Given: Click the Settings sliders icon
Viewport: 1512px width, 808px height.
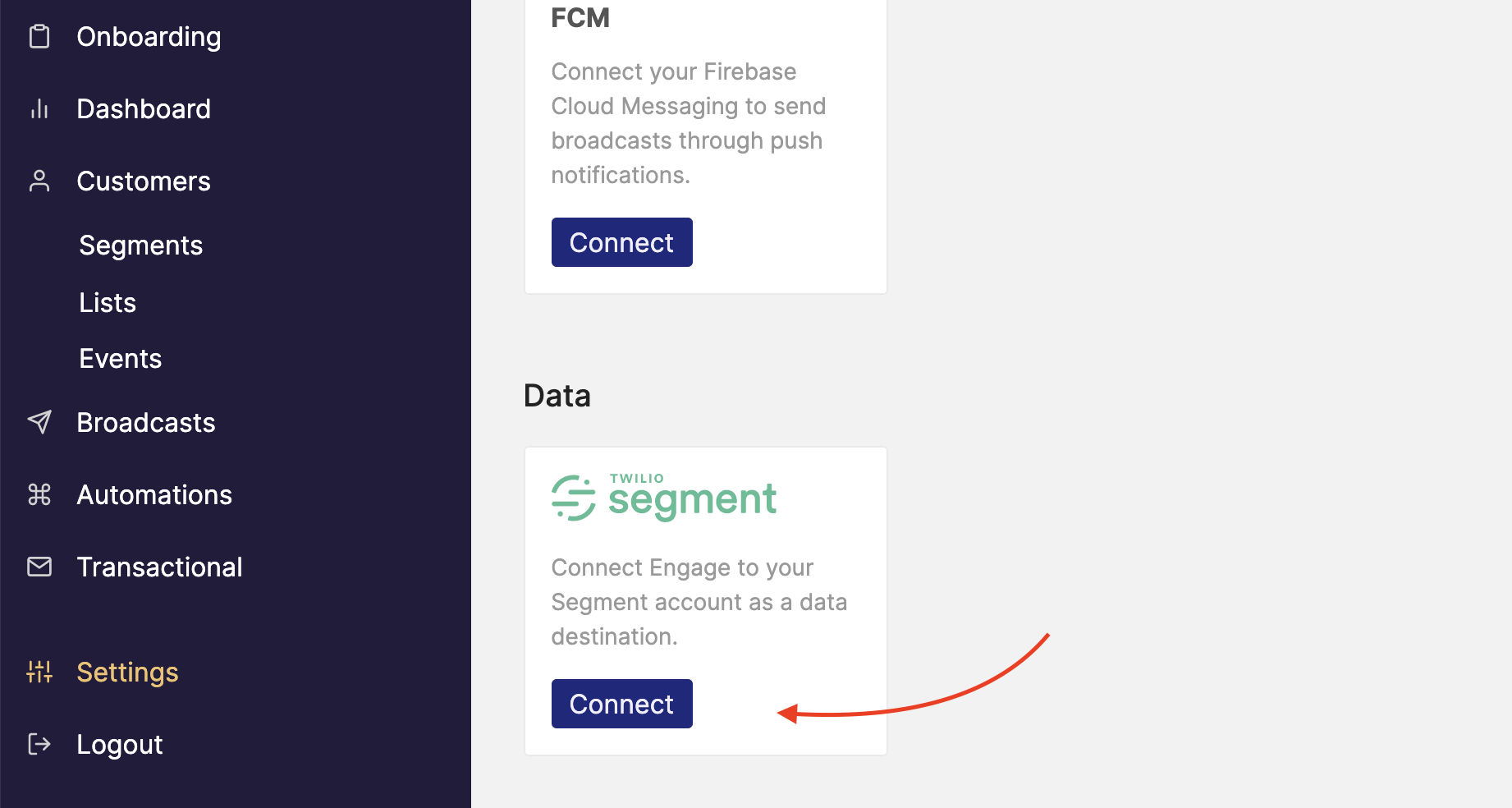Looking at the screenshot, I should pyautogui.click(x=39, y=672).
